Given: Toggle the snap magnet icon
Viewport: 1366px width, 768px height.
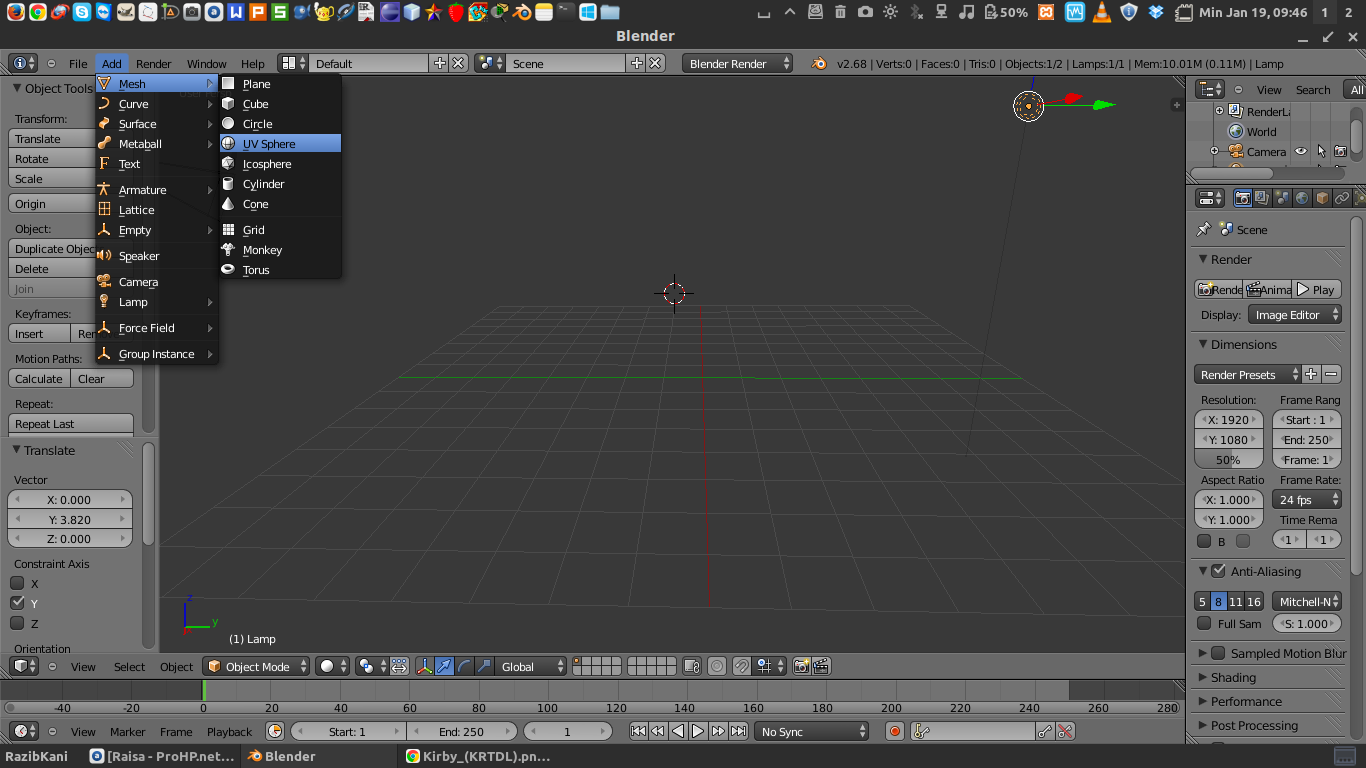Looking at the screenshot, I should 741,666.
